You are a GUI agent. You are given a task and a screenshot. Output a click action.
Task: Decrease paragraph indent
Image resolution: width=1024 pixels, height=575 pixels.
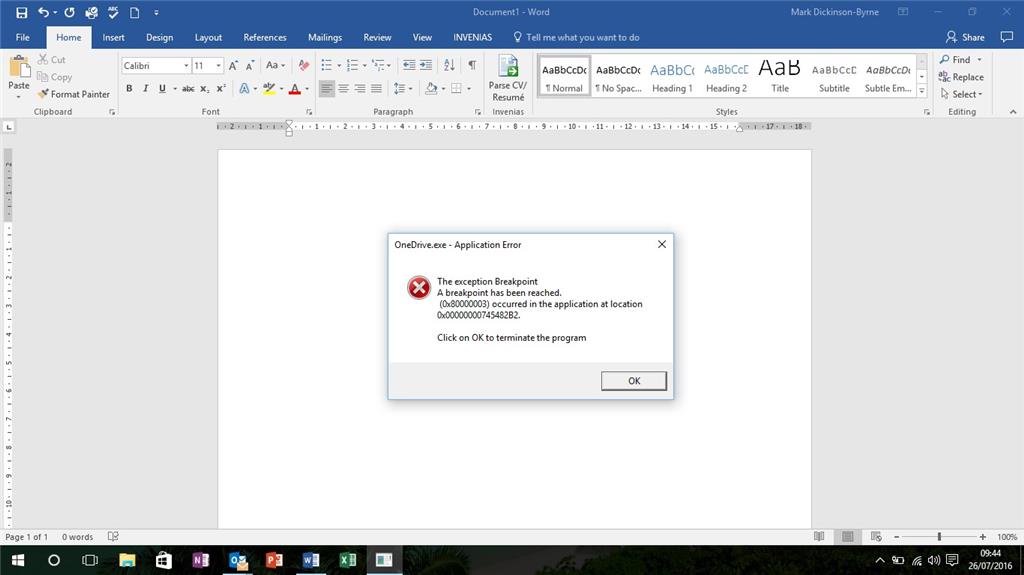pyautogui.click(x=409, y=65)
